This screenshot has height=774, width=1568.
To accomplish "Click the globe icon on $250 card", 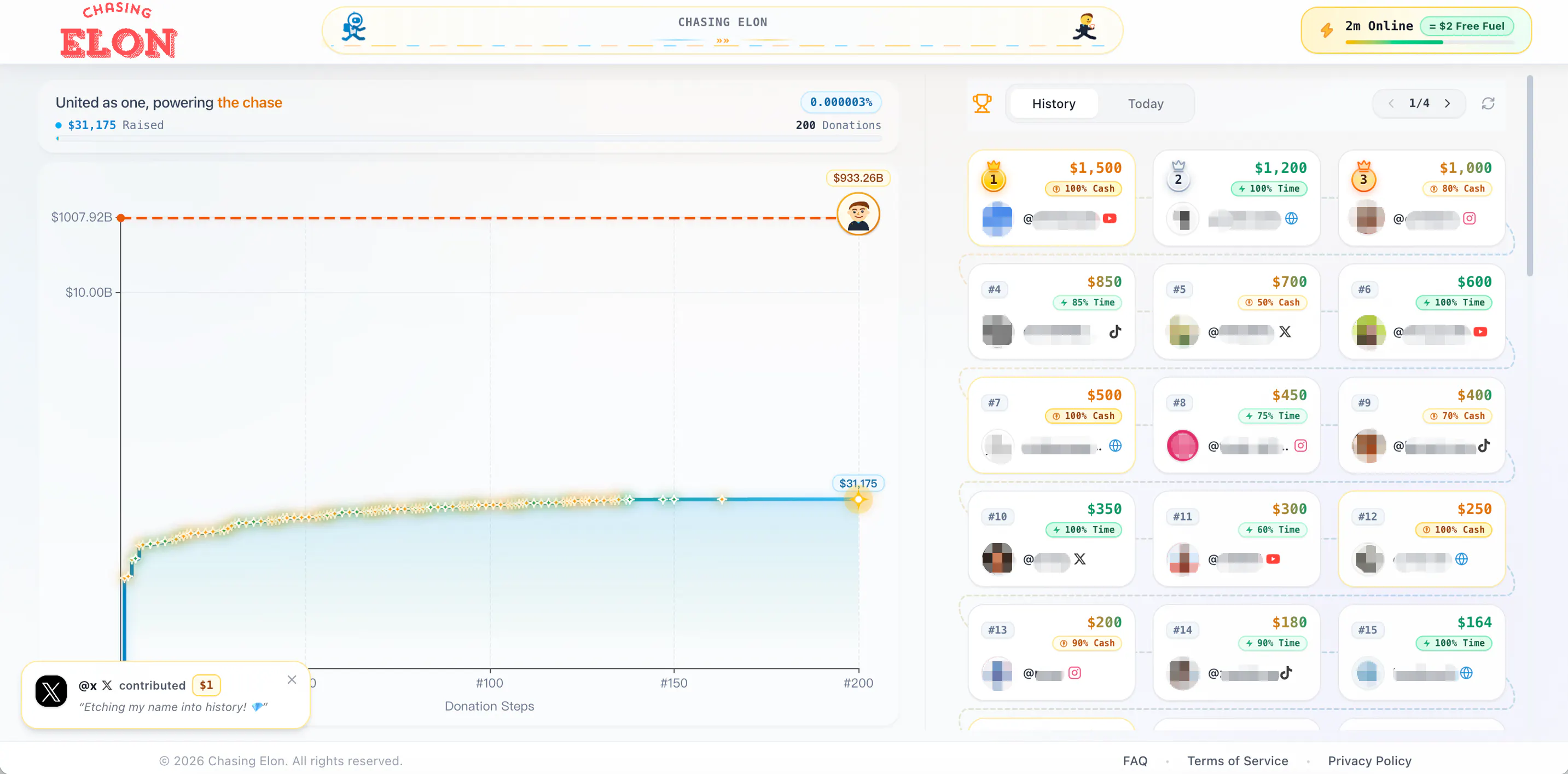I will click(1461, 559).
